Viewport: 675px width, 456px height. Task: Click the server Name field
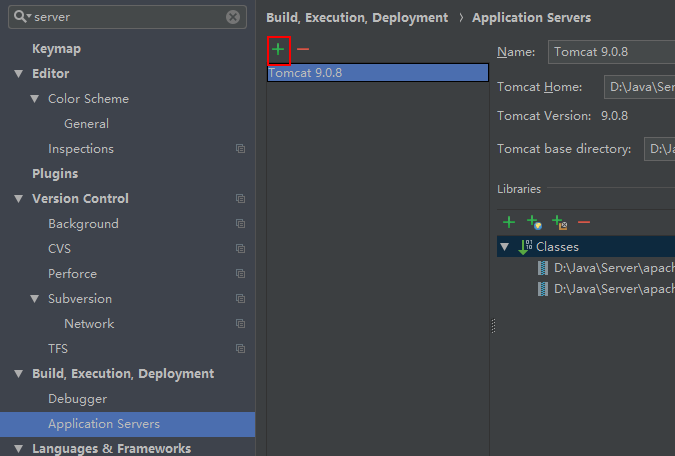611,52
